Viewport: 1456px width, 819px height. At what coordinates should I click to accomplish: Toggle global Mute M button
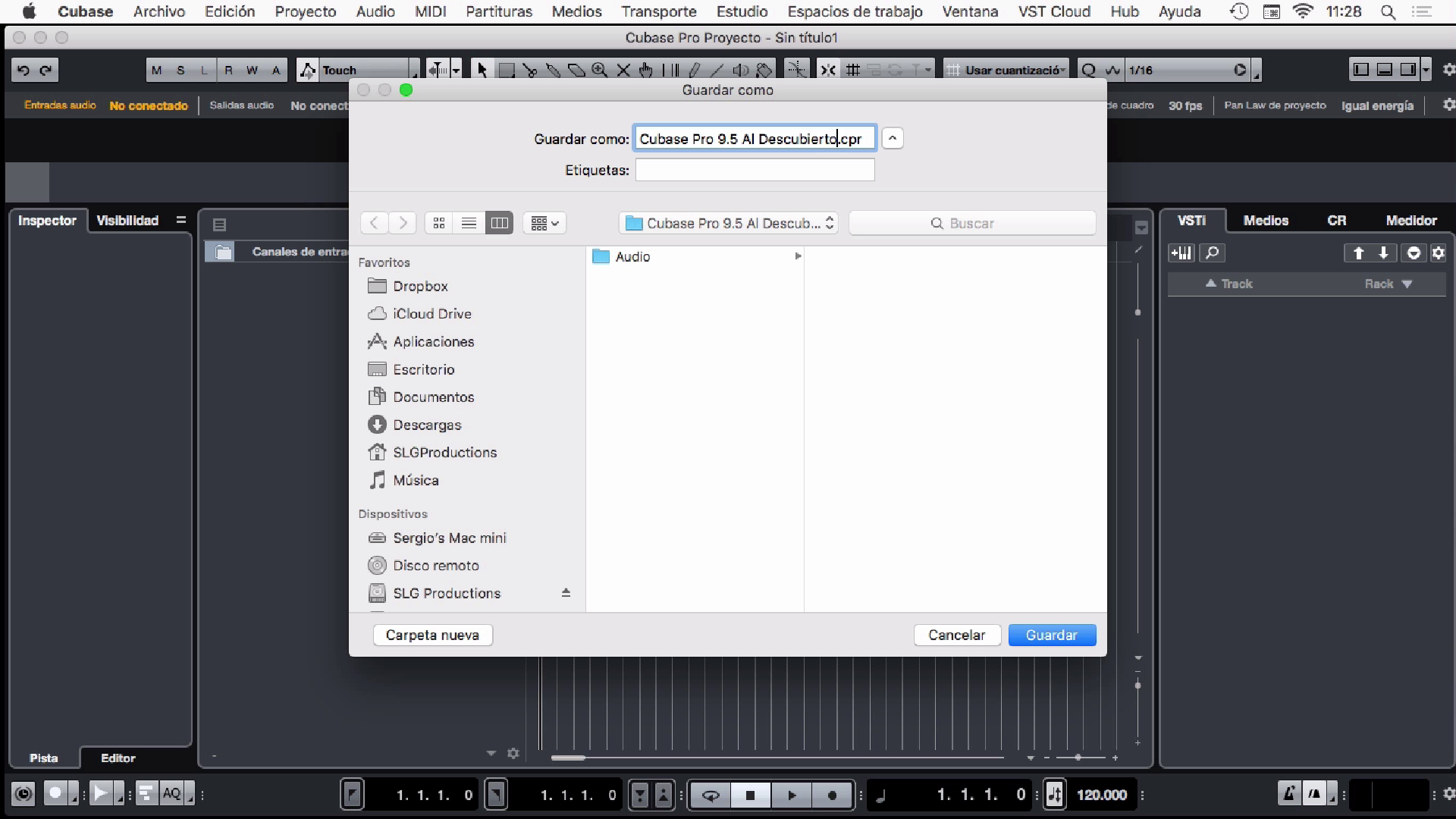tap(156, 71)
